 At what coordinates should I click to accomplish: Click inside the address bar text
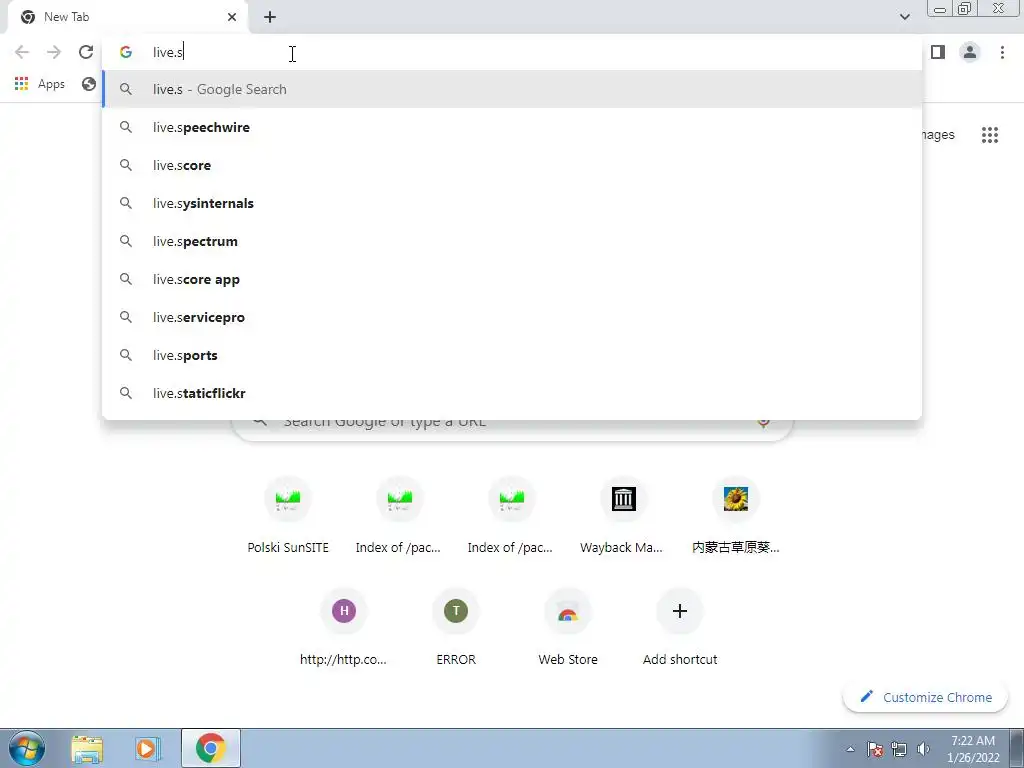click(168, 52)
